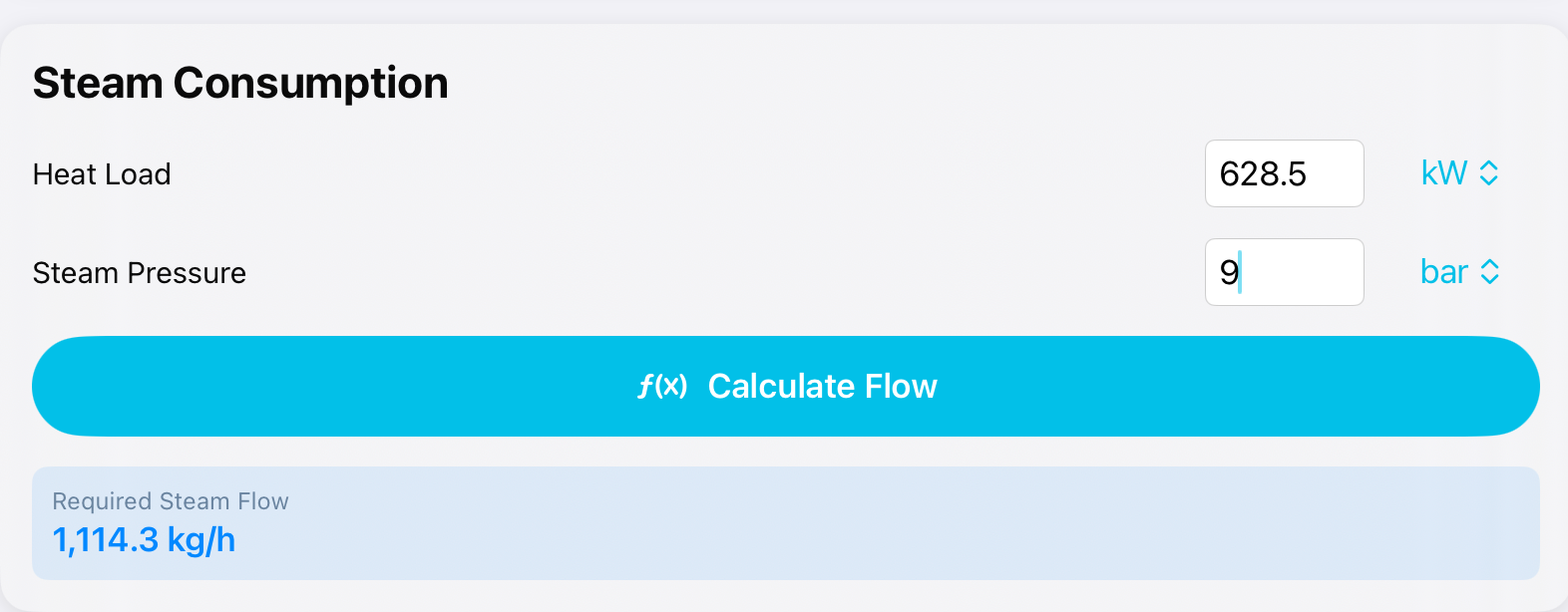Focus the Steam Pressure input field
Image resolution: width=1568 pixels, height=612 pixels.
point(1284,272)
